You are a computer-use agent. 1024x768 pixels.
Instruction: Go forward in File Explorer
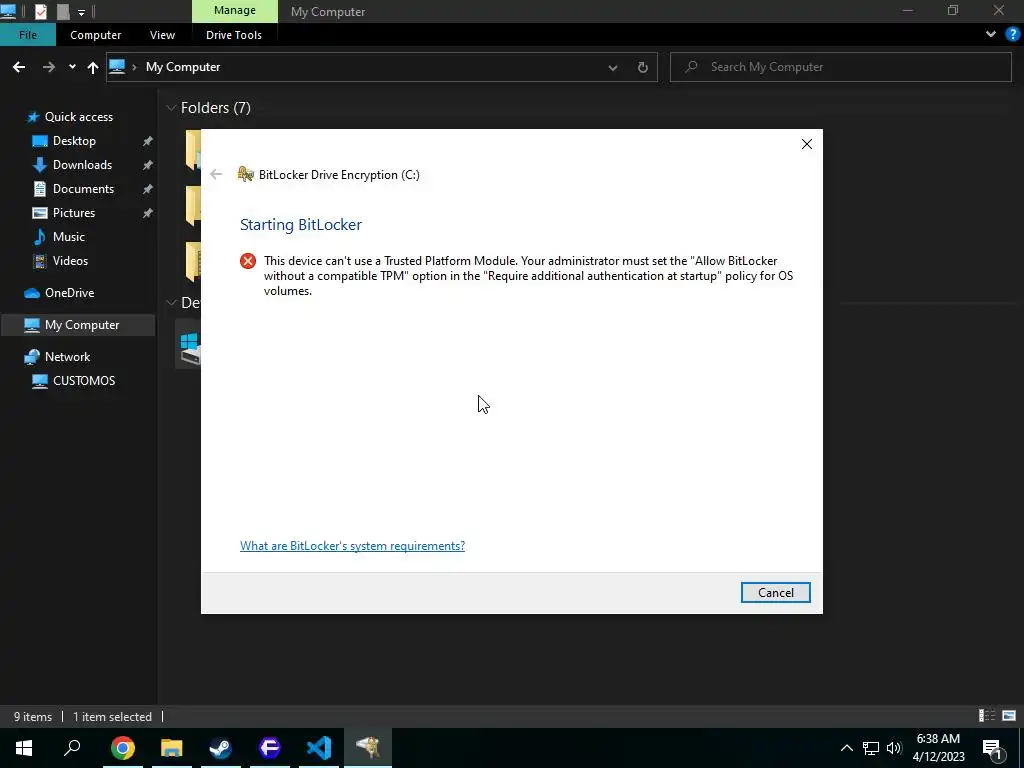(49, 67)
